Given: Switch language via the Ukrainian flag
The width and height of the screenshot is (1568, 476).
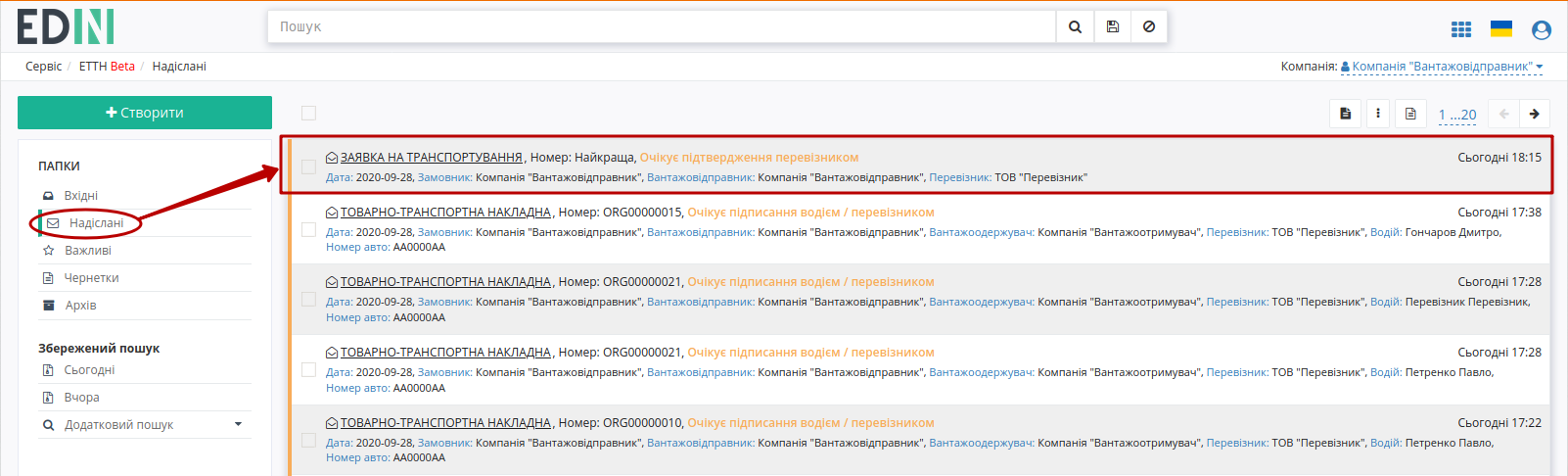Looking at the screenshot, I should [x=1501, y=28].
